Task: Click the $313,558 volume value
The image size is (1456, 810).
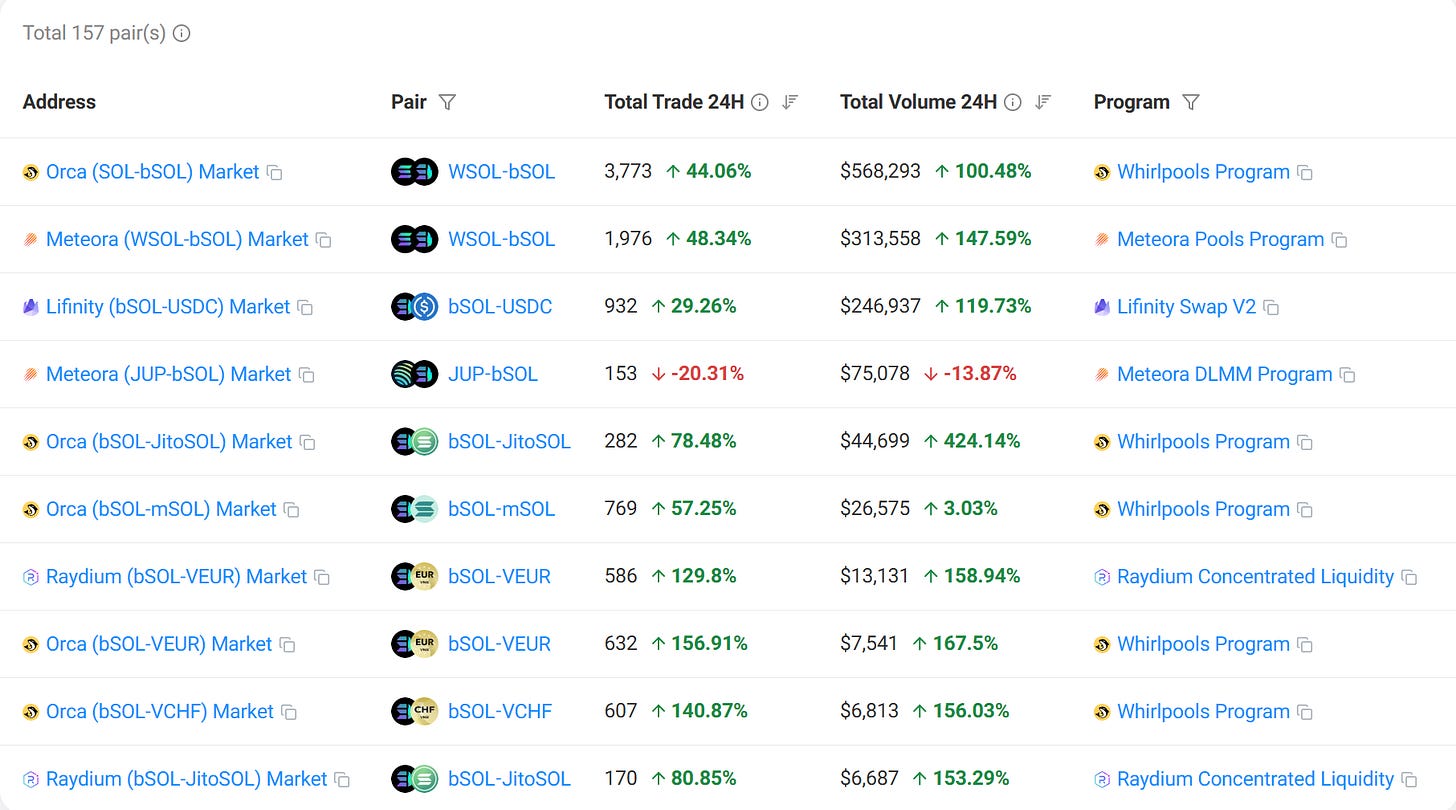Action: pyautogui.click(x=880, y=239)
